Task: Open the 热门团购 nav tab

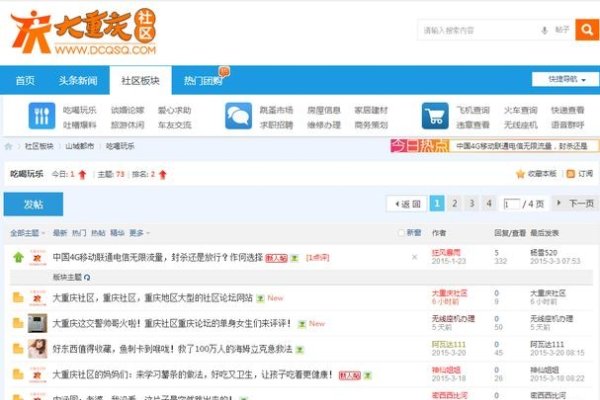Action: click(x=203, y=81)
